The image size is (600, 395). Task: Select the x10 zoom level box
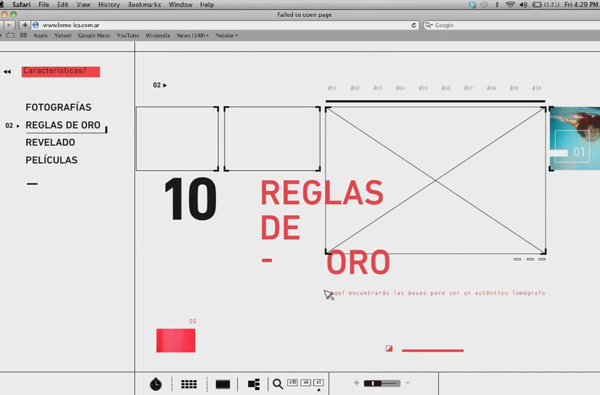(292, 382)
